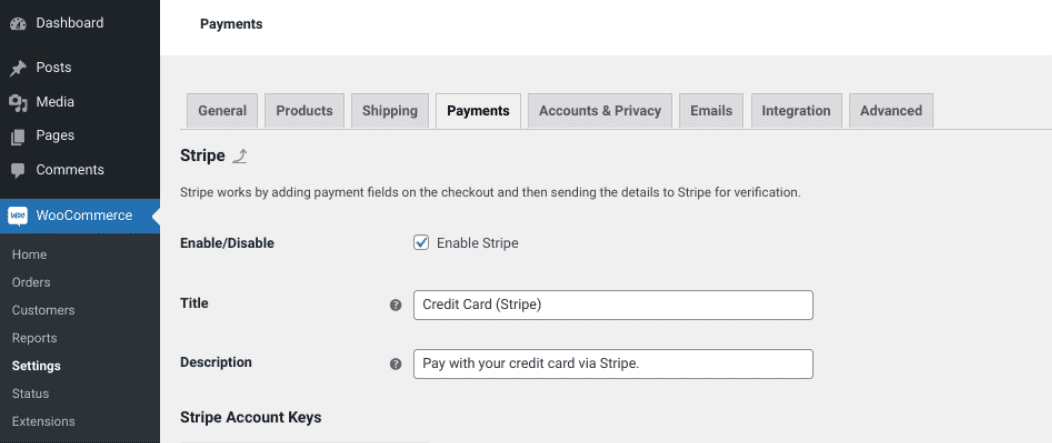Switch to the General tab
This screenshot has height=443, width=1052.
pos(222,111)
